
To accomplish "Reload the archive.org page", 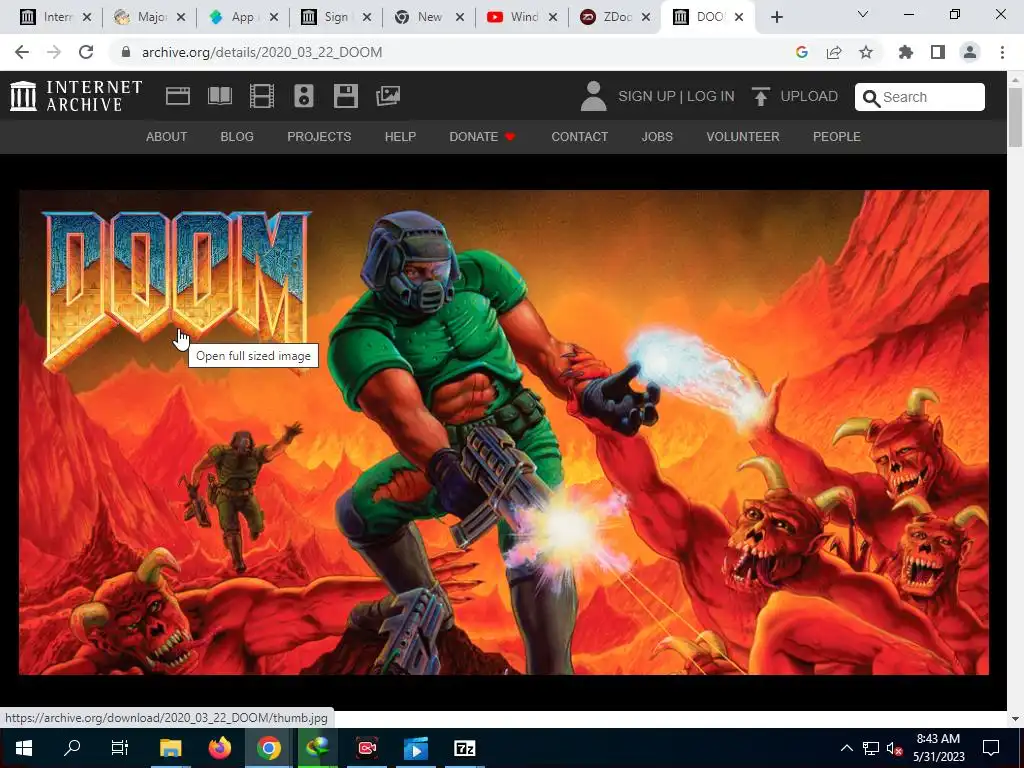I will click(x=86, y=52).
